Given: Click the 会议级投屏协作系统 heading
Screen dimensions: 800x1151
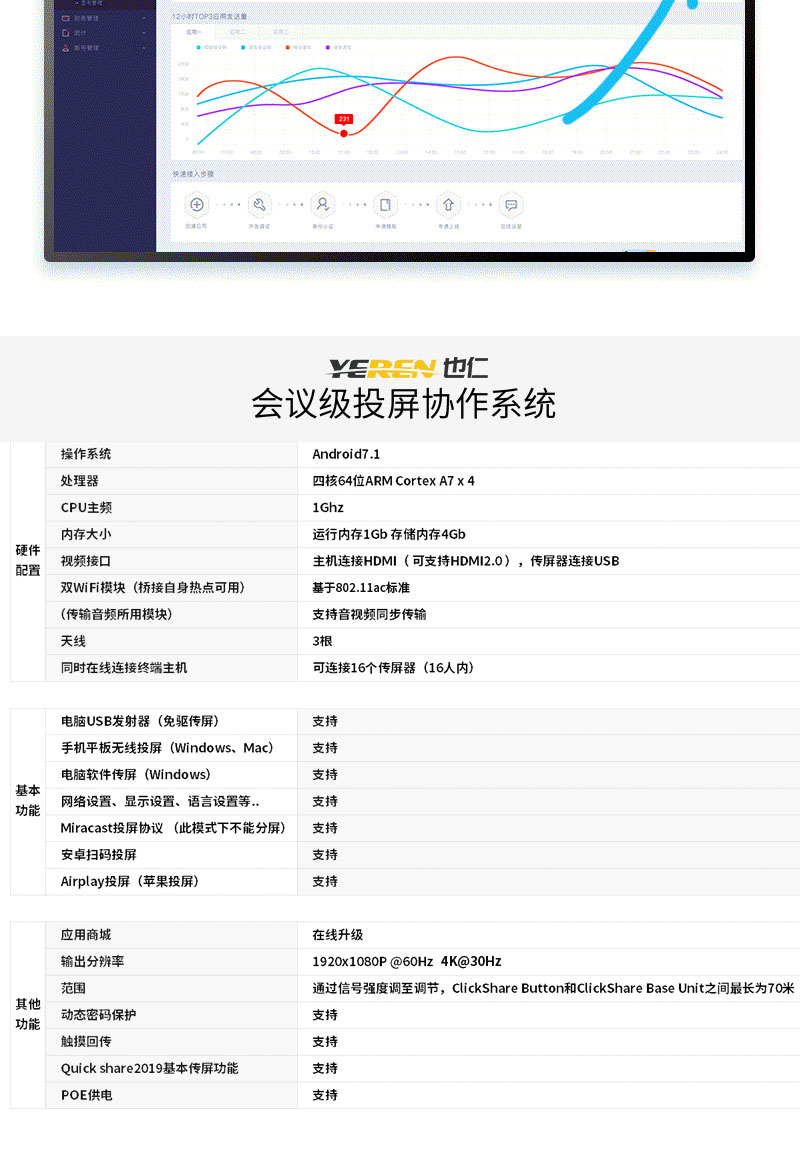Looking at the screenshot, I should pos(403,404).
